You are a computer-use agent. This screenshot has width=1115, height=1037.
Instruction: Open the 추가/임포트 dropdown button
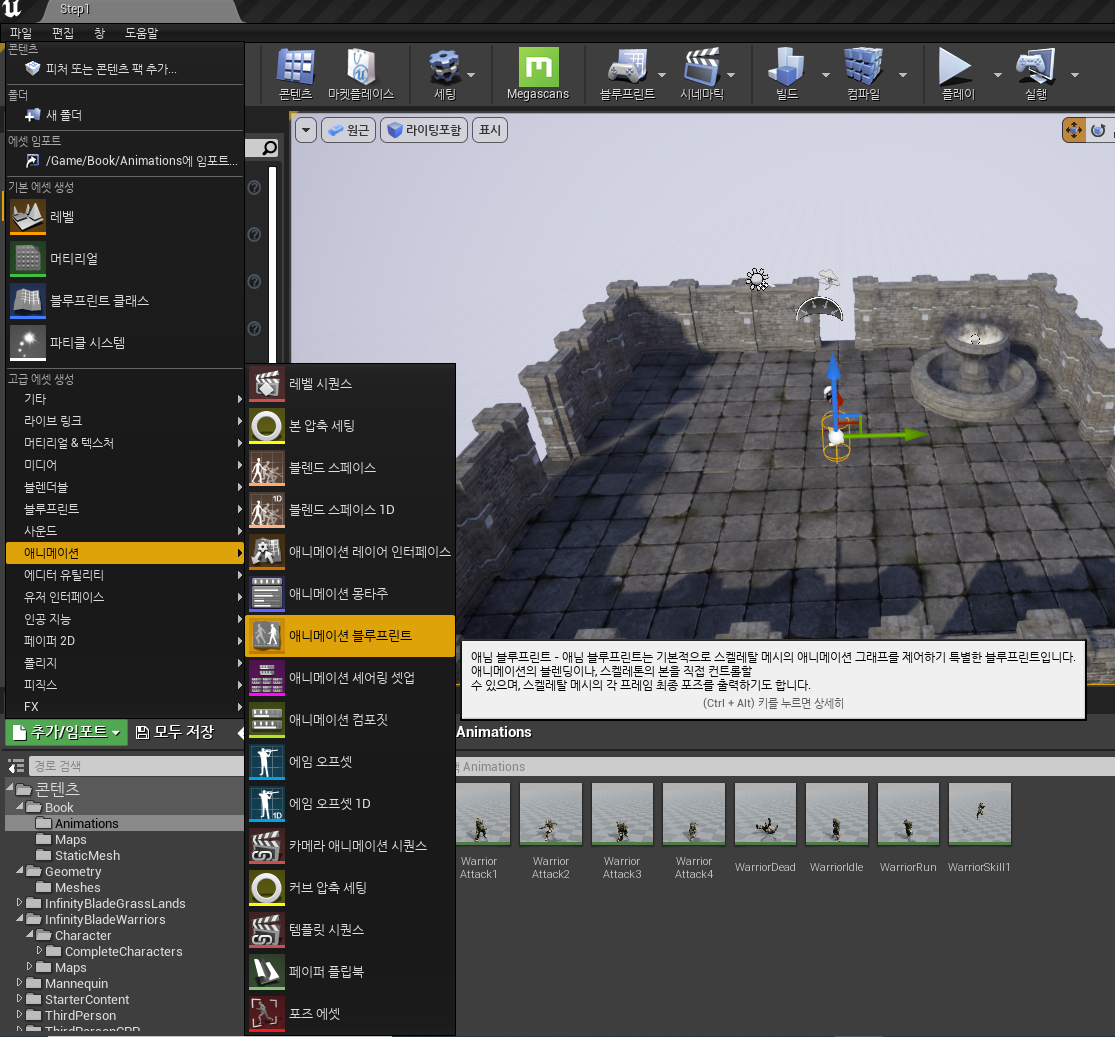[x=67, y=733]
